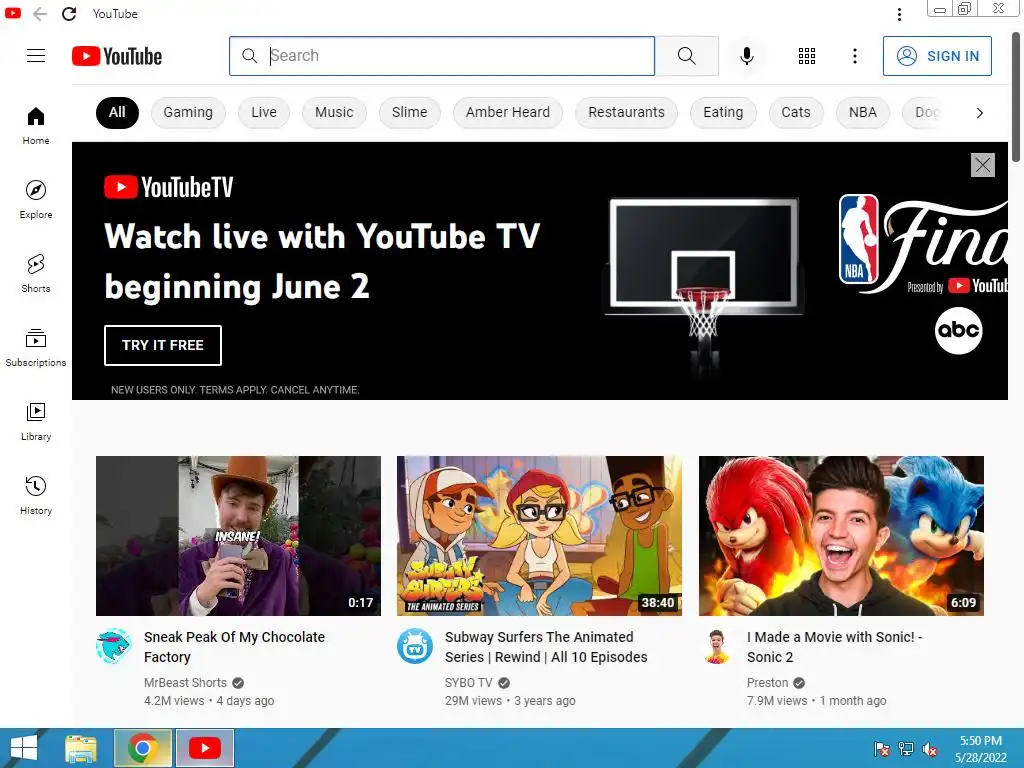Open File Explorer from taskbar
This screenshot has width=1024, height=768.
click(x=81, y=748)
